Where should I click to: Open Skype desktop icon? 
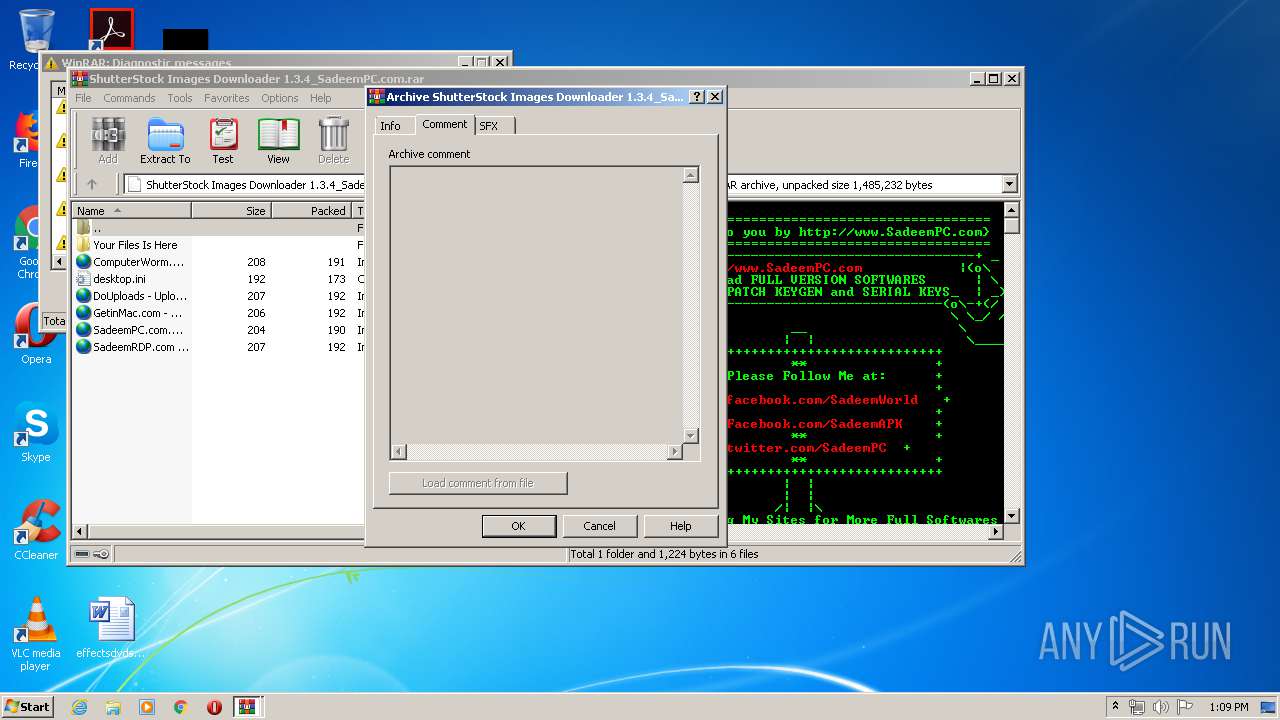click(x=36, y=432)
